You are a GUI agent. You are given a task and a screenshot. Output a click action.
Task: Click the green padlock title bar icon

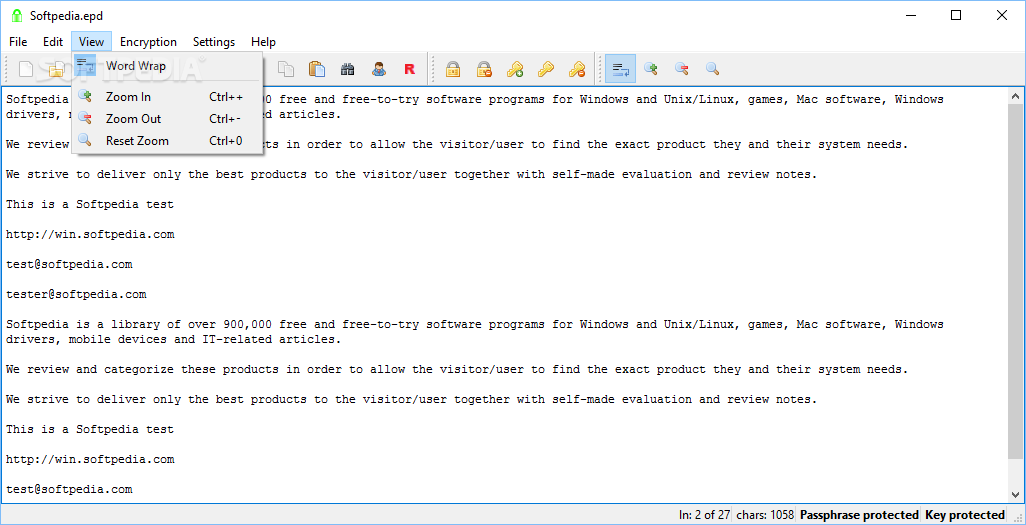pyautogui.click(x=17, y=16)
